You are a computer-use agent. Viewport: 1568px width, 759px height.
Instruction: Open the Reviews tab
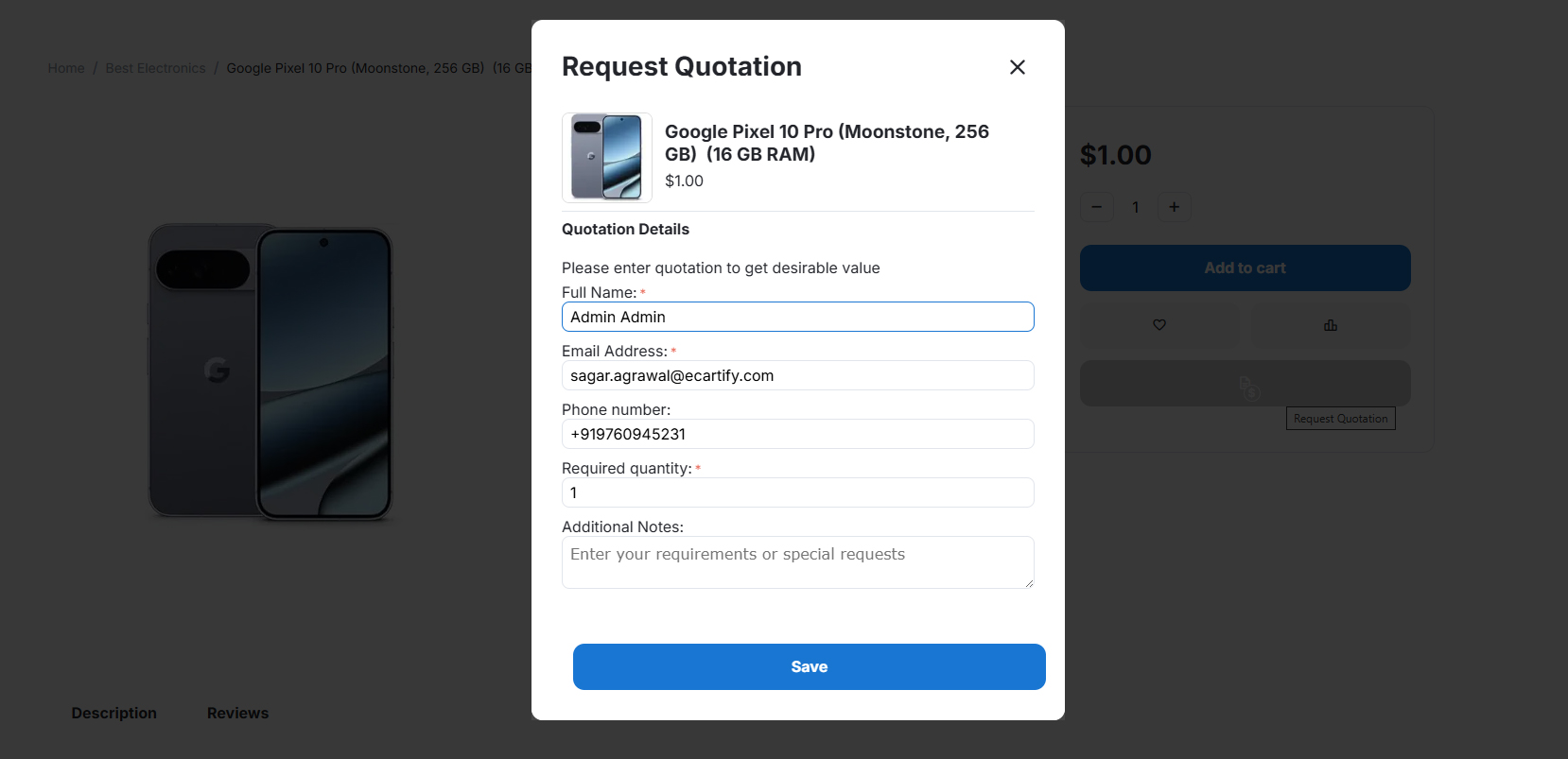point(237,714)
